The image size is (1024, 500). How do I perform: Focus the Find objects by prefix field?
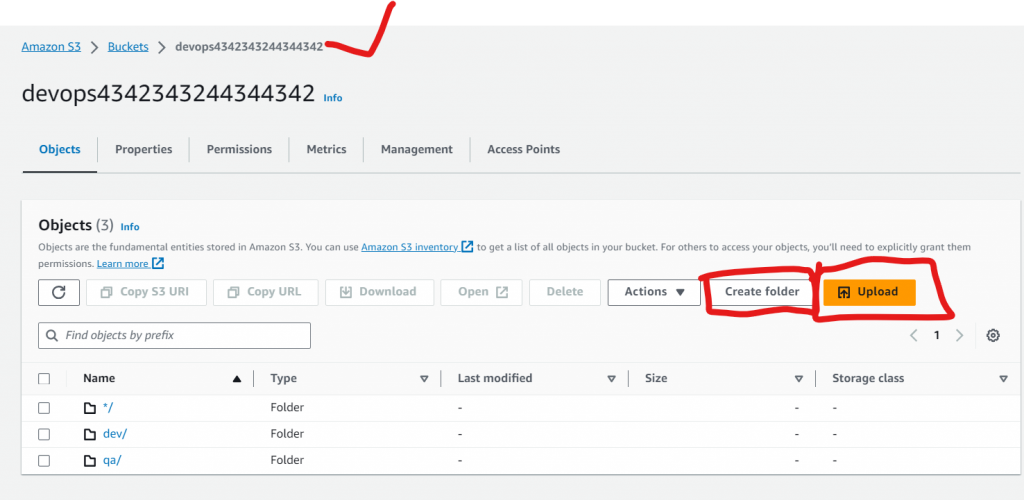pos(174,336)
